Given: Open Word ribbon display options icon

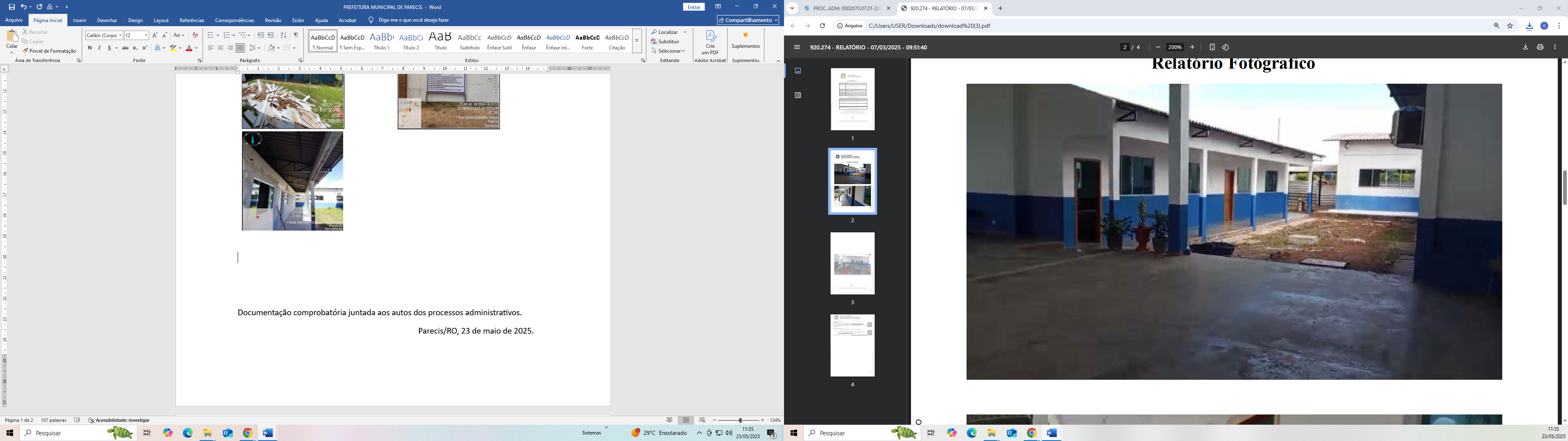Looking at the screenshot, I should 718,7.
